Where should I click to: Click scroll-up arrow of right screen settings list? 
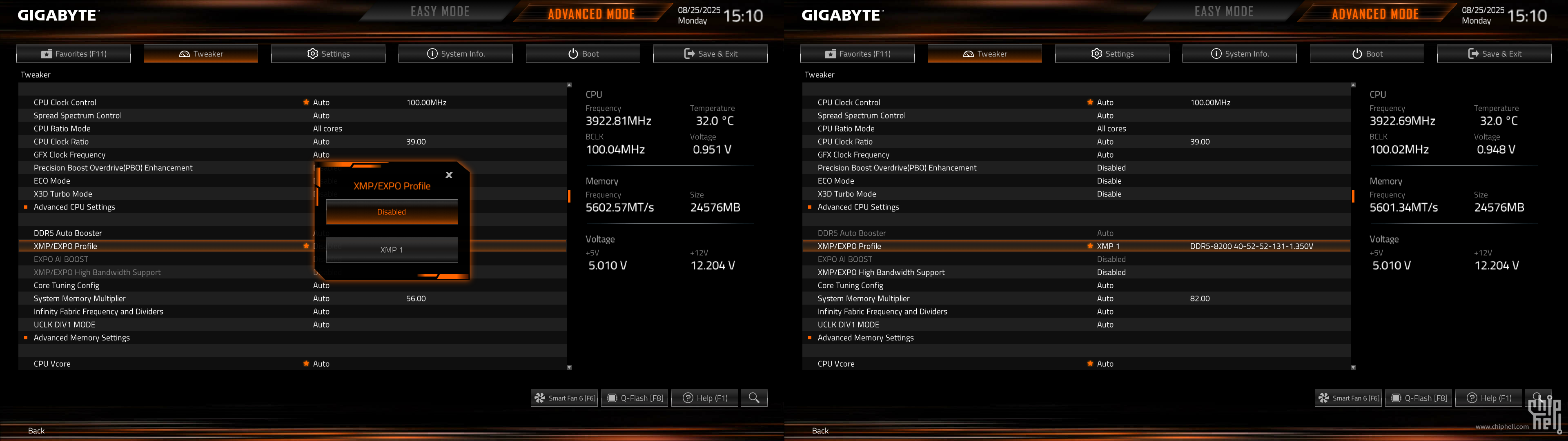(x=1353, y=85)
